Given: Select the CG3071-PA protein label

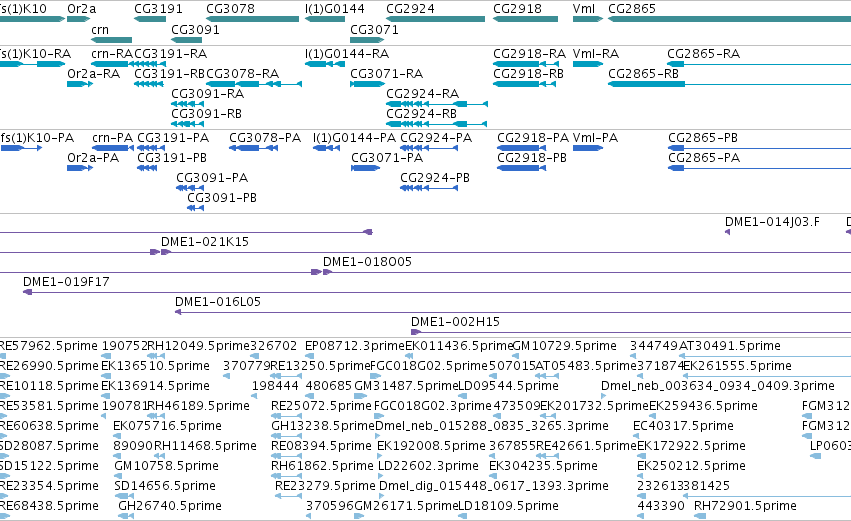Looking at the screenshot, I should point(387,158).
